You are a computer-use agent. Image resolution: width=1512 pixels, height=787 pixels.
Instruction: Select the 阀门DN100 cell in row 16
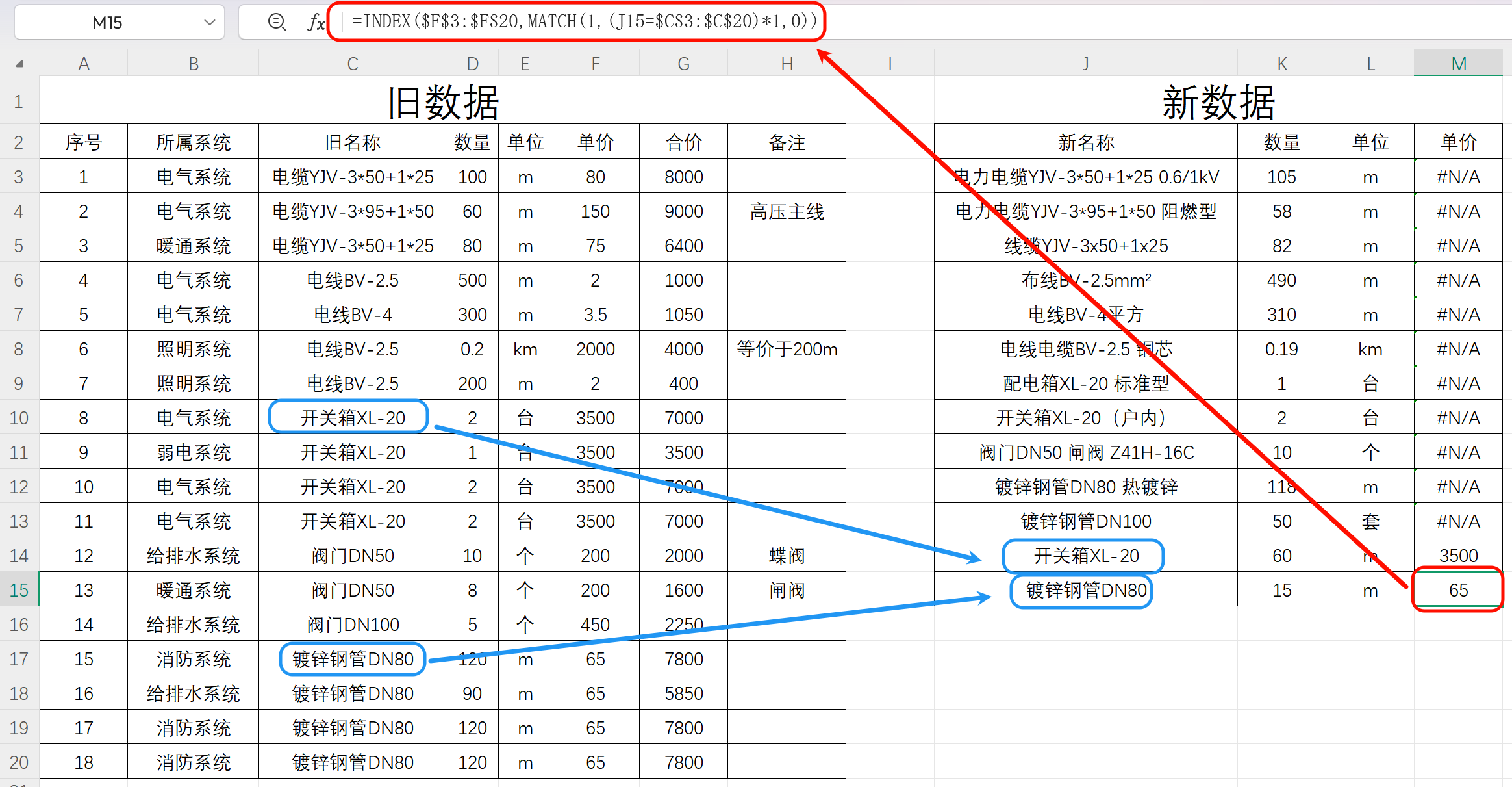351,624
